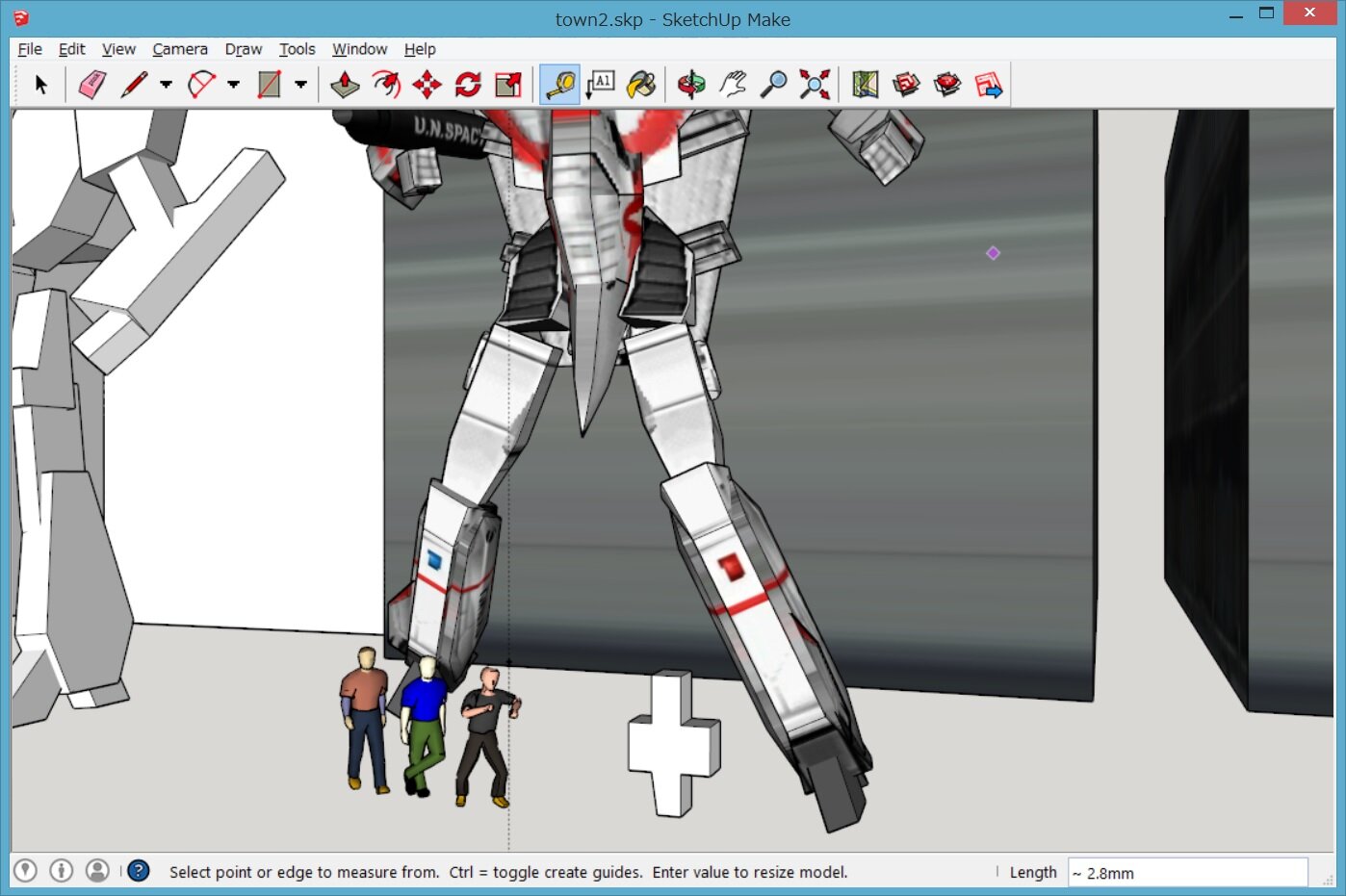The height and width of the screenshot is (896, 1346).
Task: Open the Line tool dropdown arrow
Action: (166, 85)
